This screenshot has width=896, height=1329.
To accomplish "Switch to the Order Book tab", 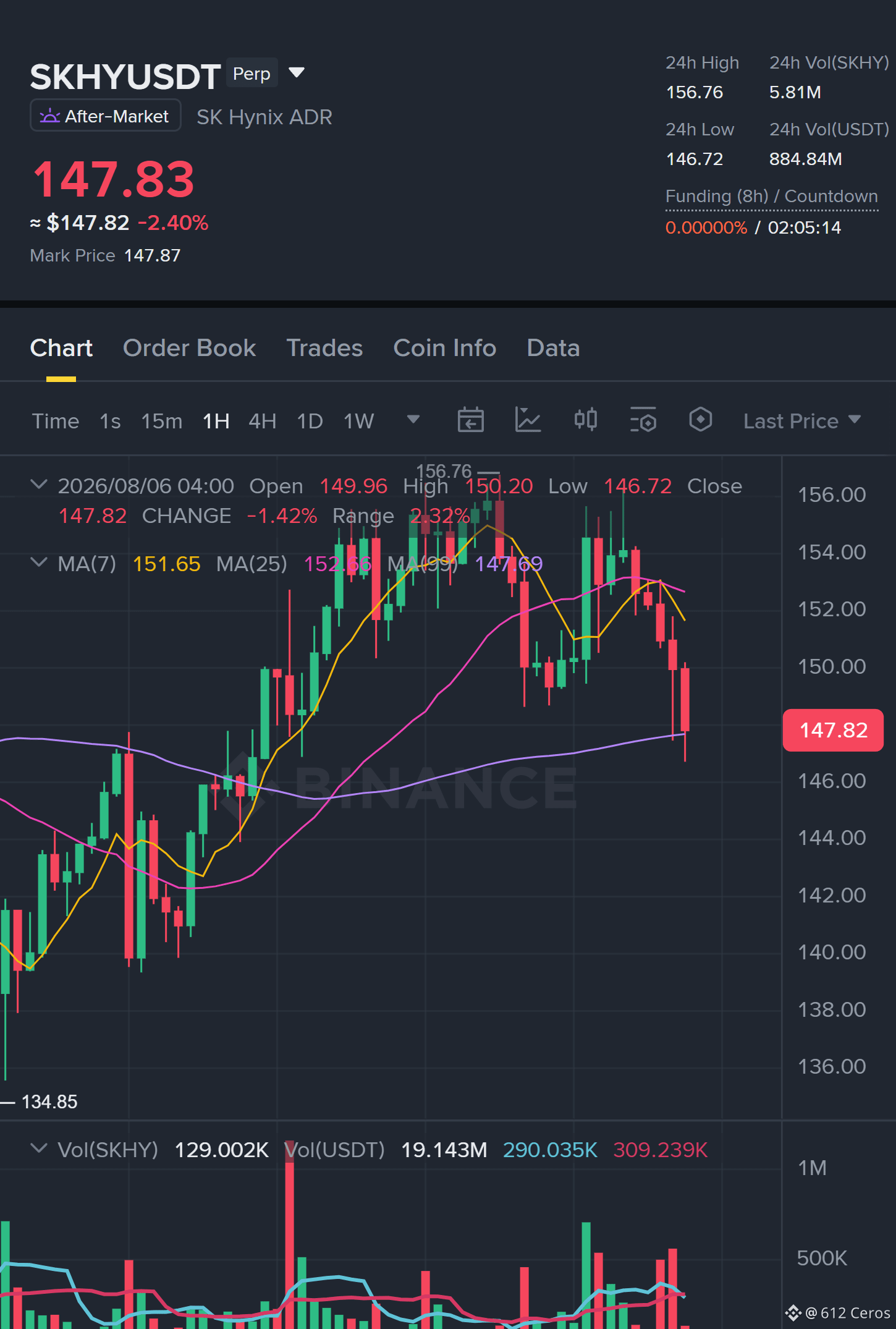I will 189,348.
